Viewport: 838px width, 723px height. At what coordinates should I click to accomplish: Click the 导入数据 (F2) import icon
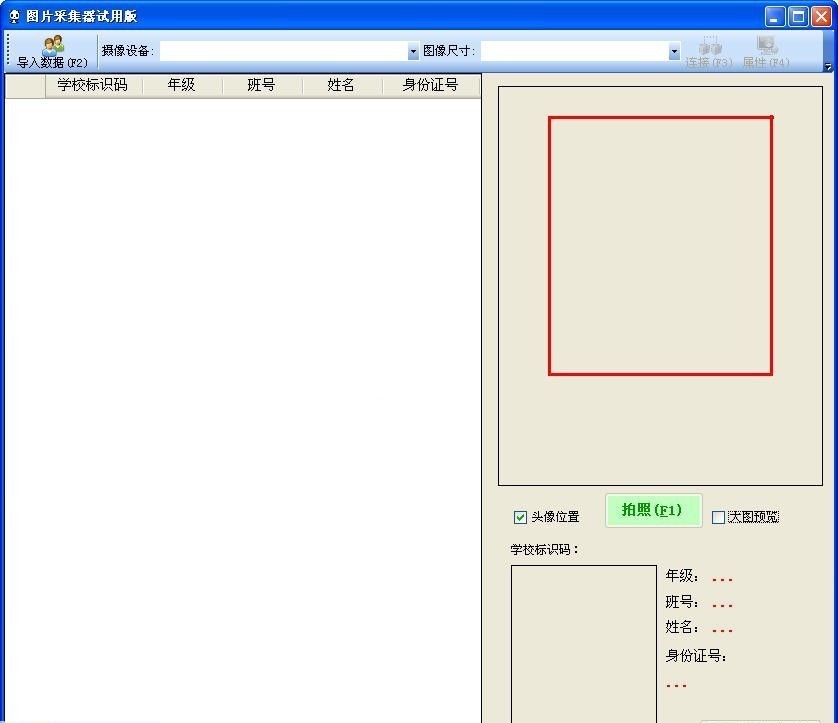(53, 45)
